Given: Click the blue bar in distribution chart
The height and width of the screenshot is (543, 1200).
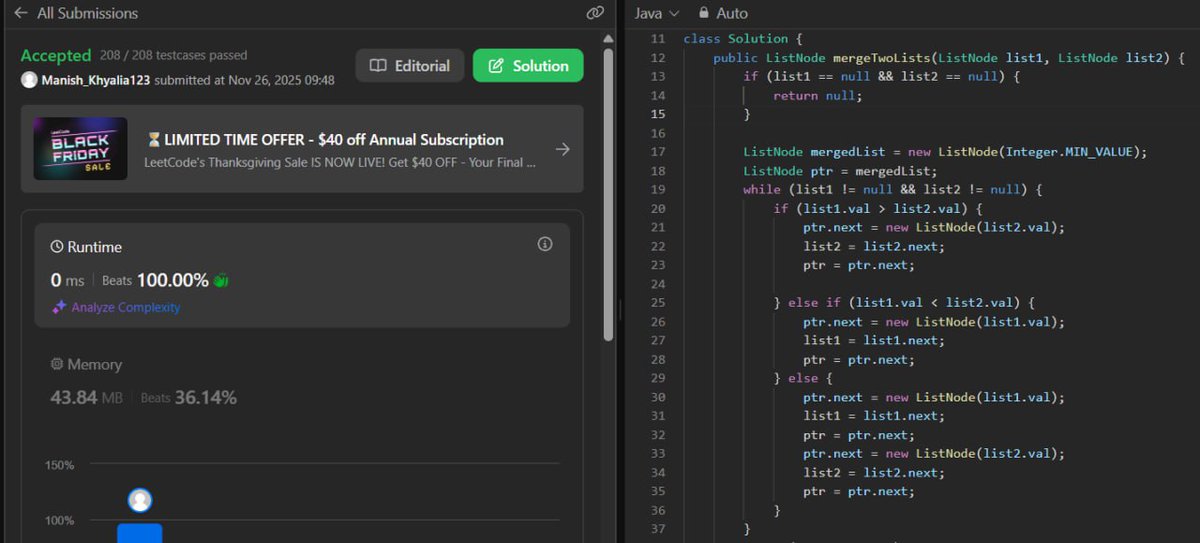Looking at the screenshot, I should click(x=140, y=533).
